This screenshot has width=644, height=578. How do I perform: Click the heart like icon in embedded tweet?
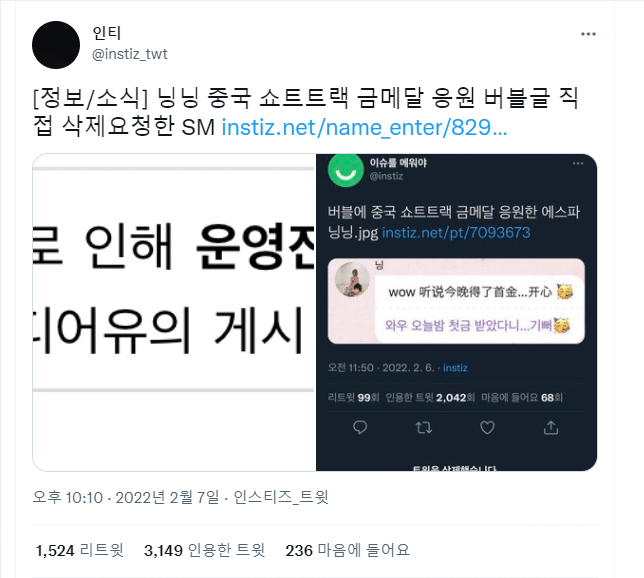(x=487, y=428)
